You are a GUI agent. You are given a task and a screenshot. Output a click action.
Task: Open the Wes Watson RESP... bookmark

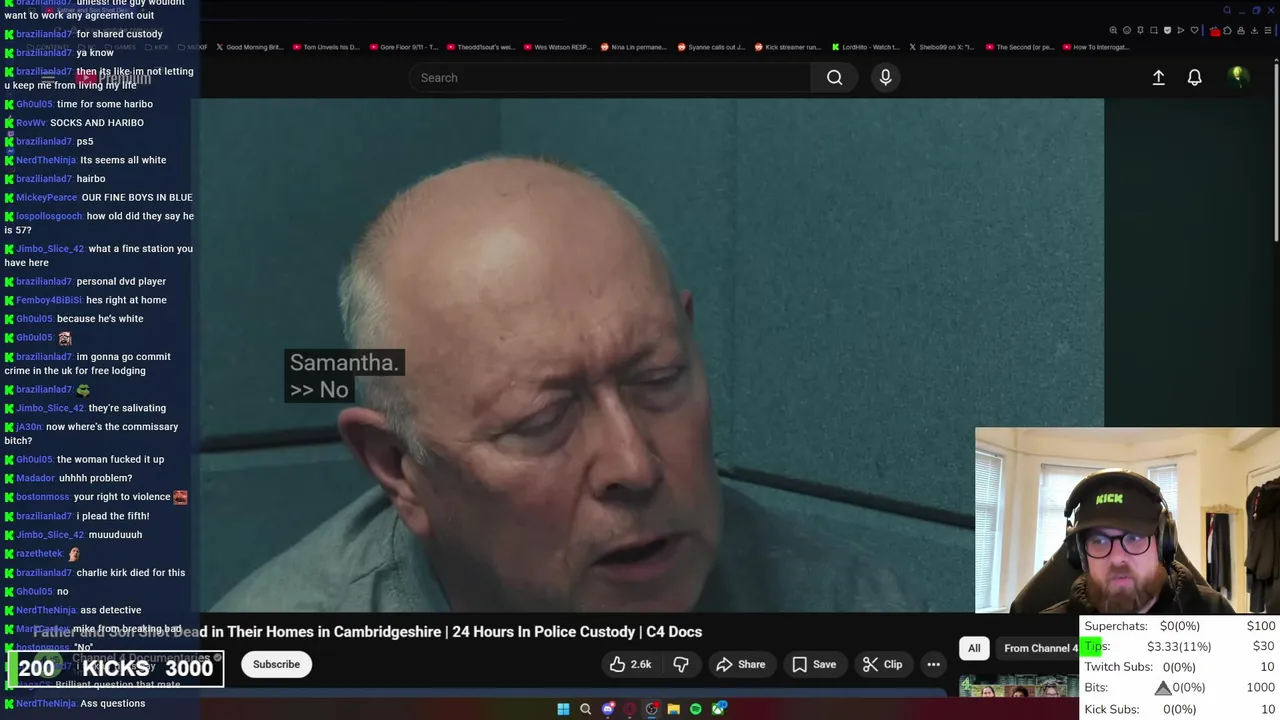[557, 47]
